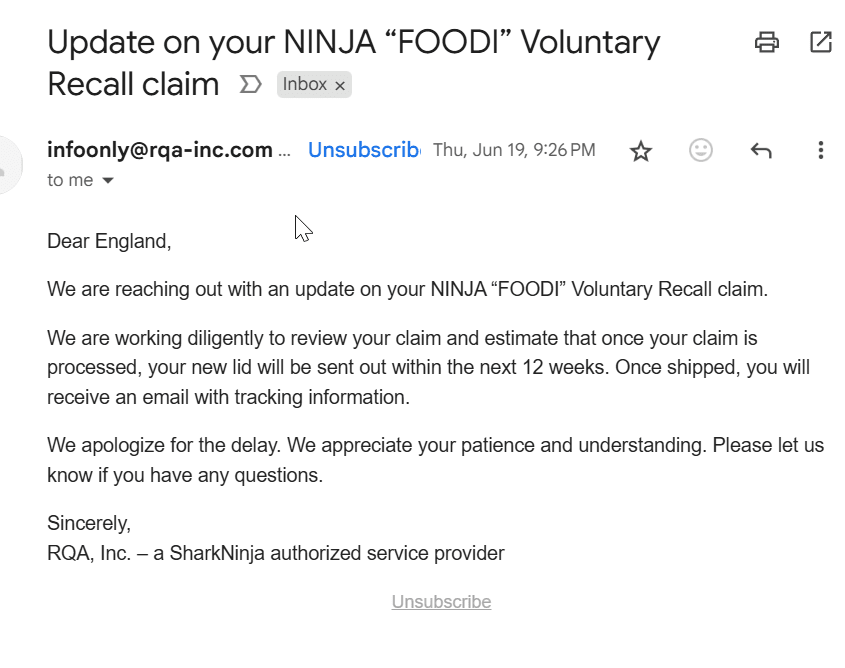Click the paragraph mentioning 12 weeks
The width and height of the screenshot is (845, 668).
428,367
